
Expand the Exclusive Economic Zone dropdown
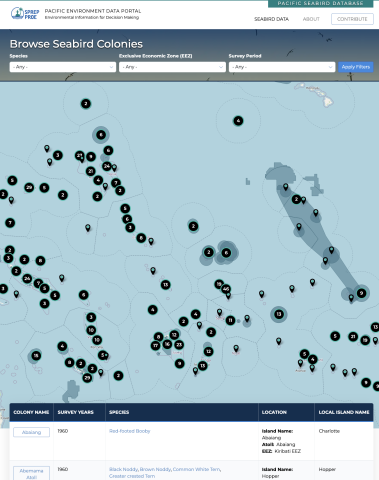172,67
